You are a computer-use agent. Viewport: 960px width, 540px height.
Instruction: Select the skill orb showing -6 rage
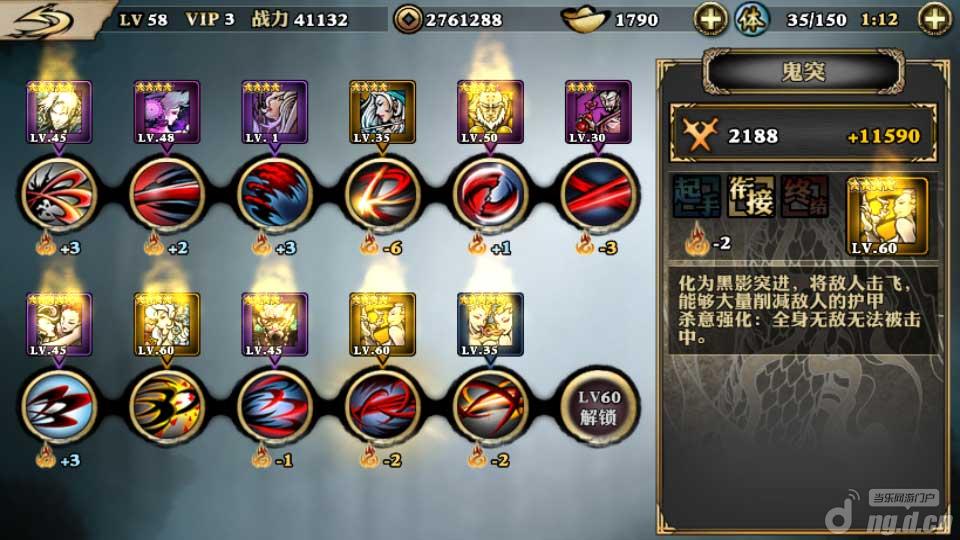(382, 194)
